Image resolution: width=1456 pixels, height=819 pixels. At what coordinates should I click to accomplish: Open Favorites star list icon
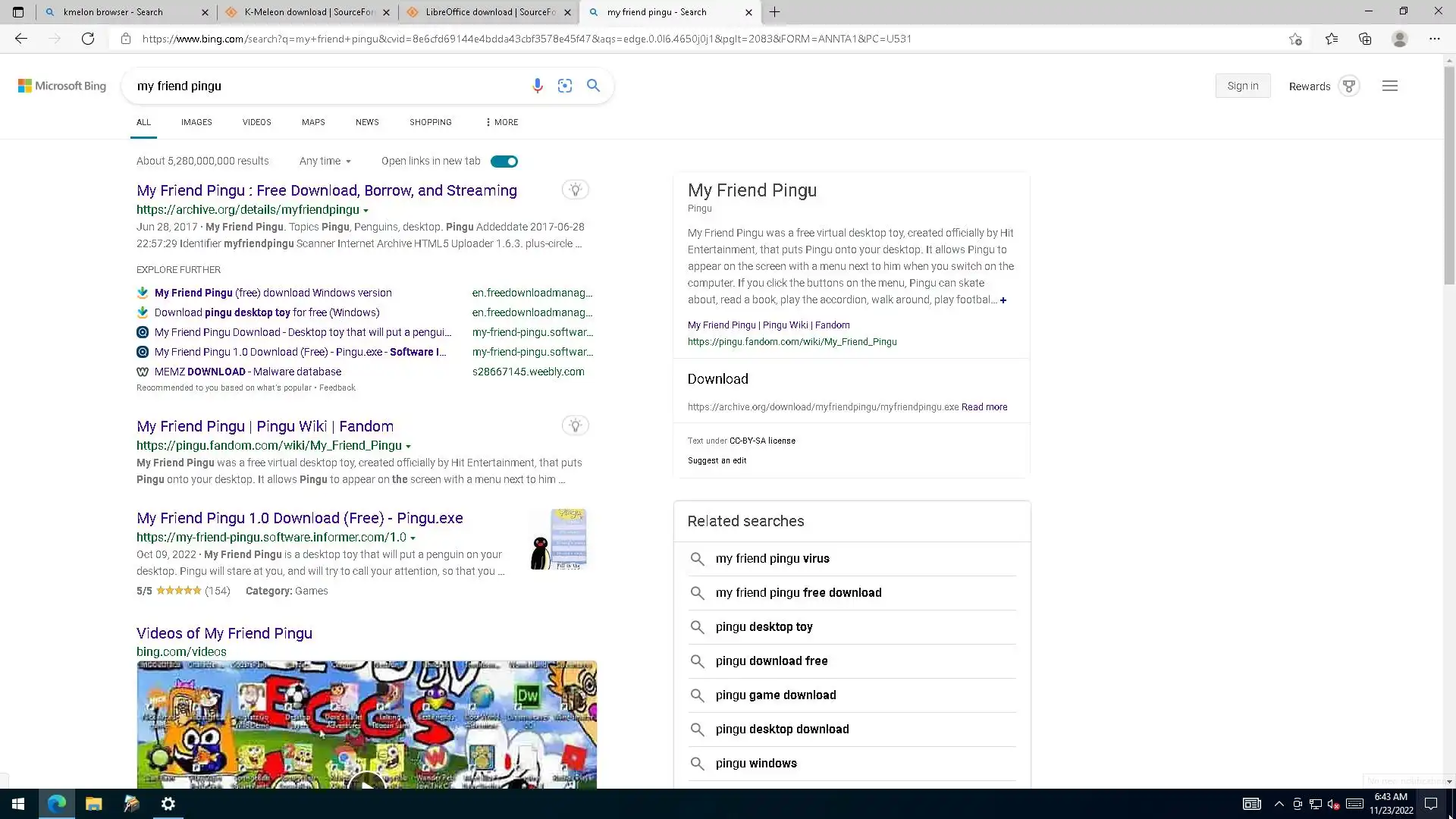1331,39
